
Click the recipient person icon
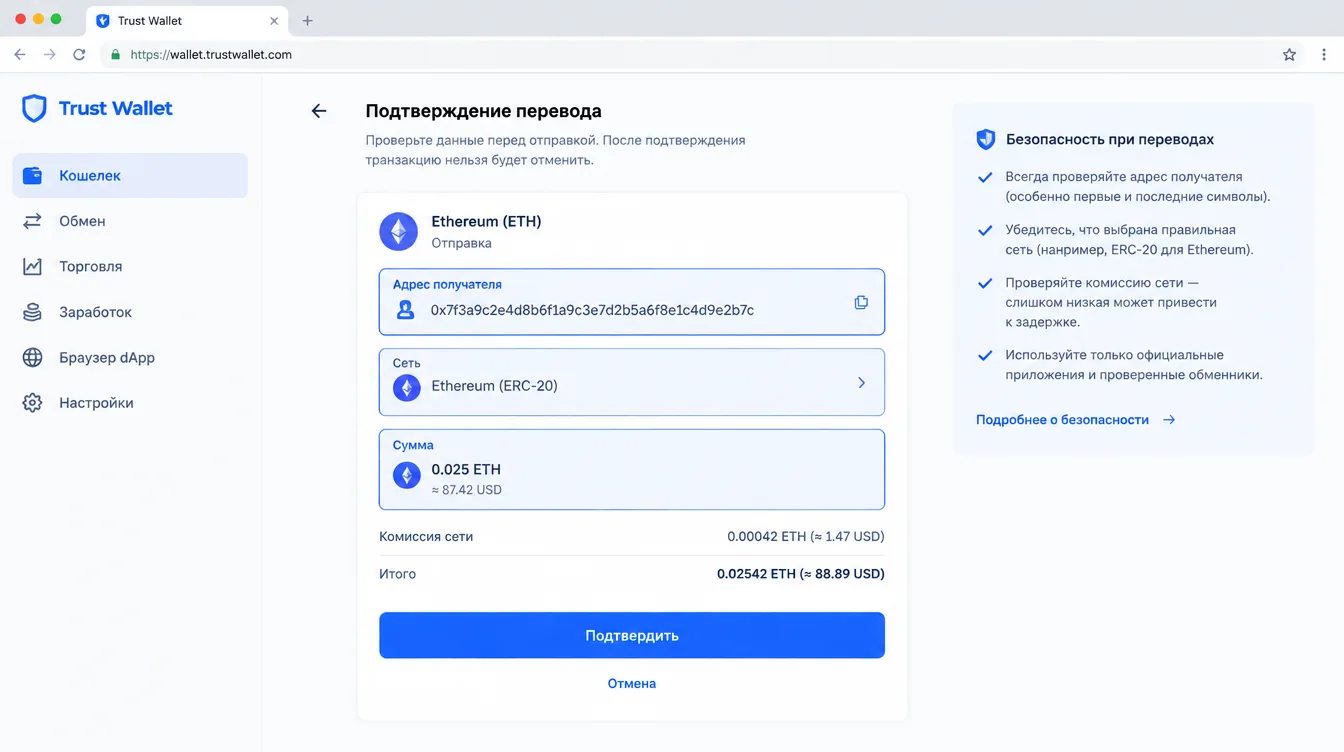(x=405, y=310)
